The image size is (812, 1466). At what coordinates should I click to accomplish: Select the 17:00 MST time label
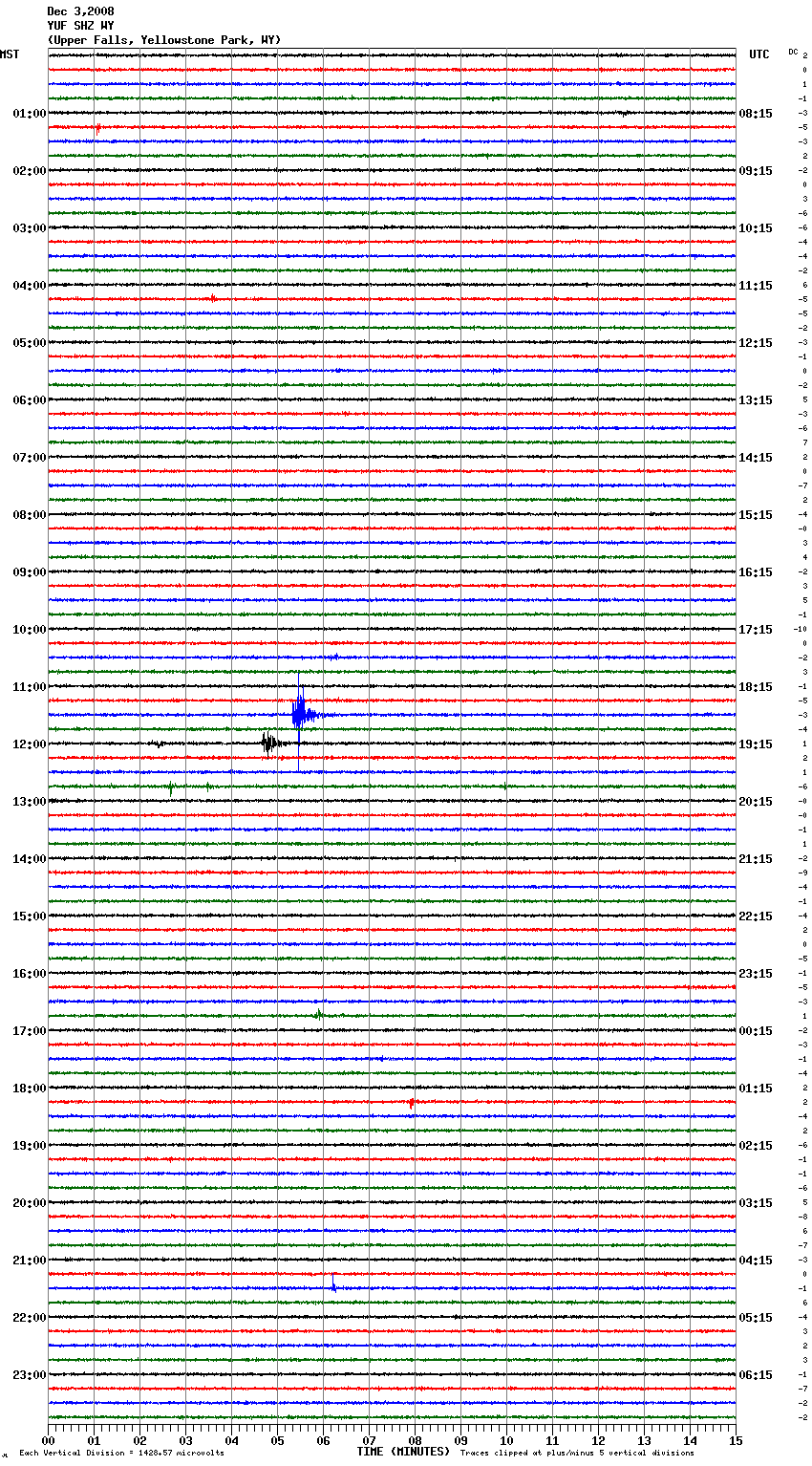(x=30, y=1031)
